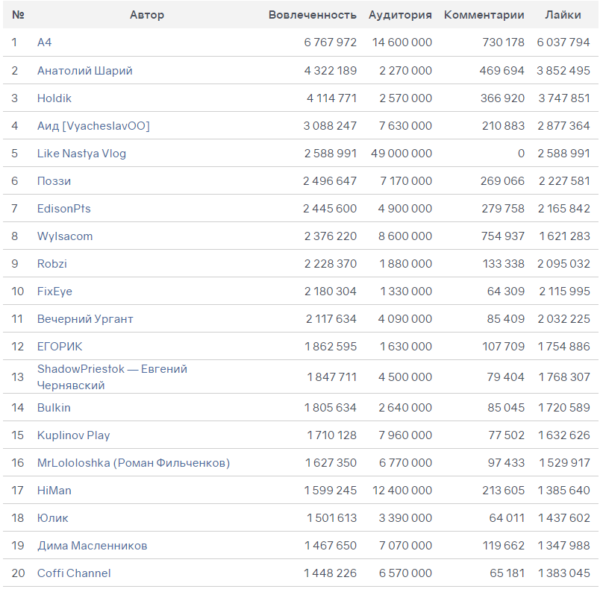Screen dimensions: 600x589
Task: Open the Coffi Channel link
Action: click(x=74, y=573)
